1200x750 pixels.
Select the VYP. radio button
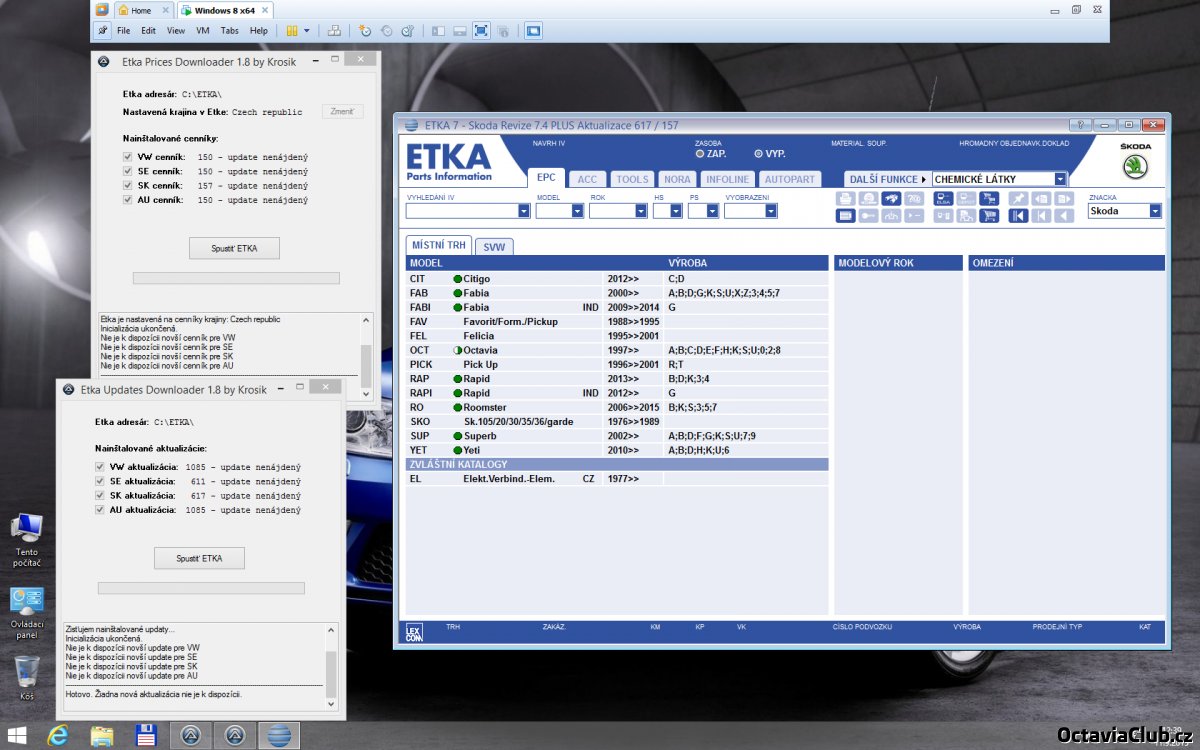pos(758,154)
